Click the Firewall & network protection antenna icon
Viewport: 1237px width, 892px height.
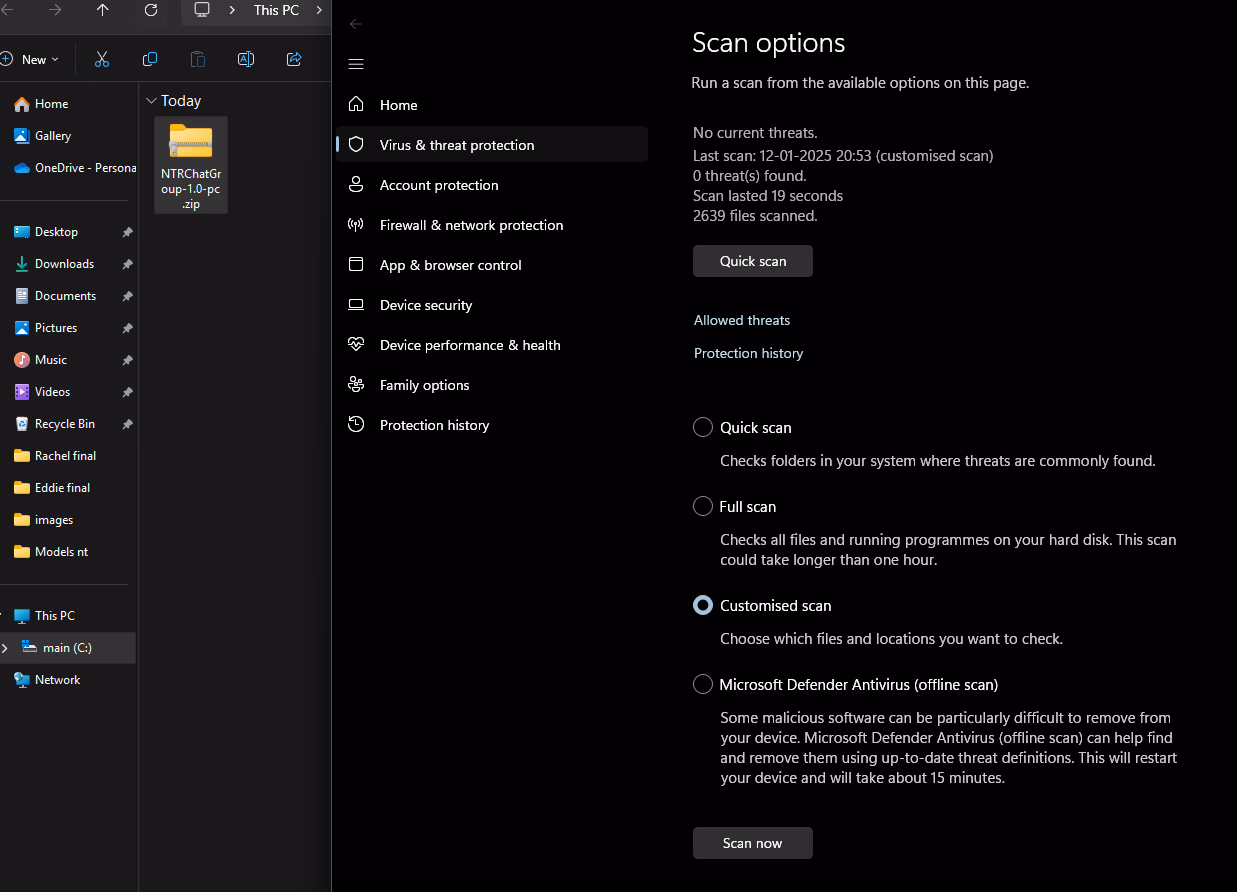pos(356,224)
